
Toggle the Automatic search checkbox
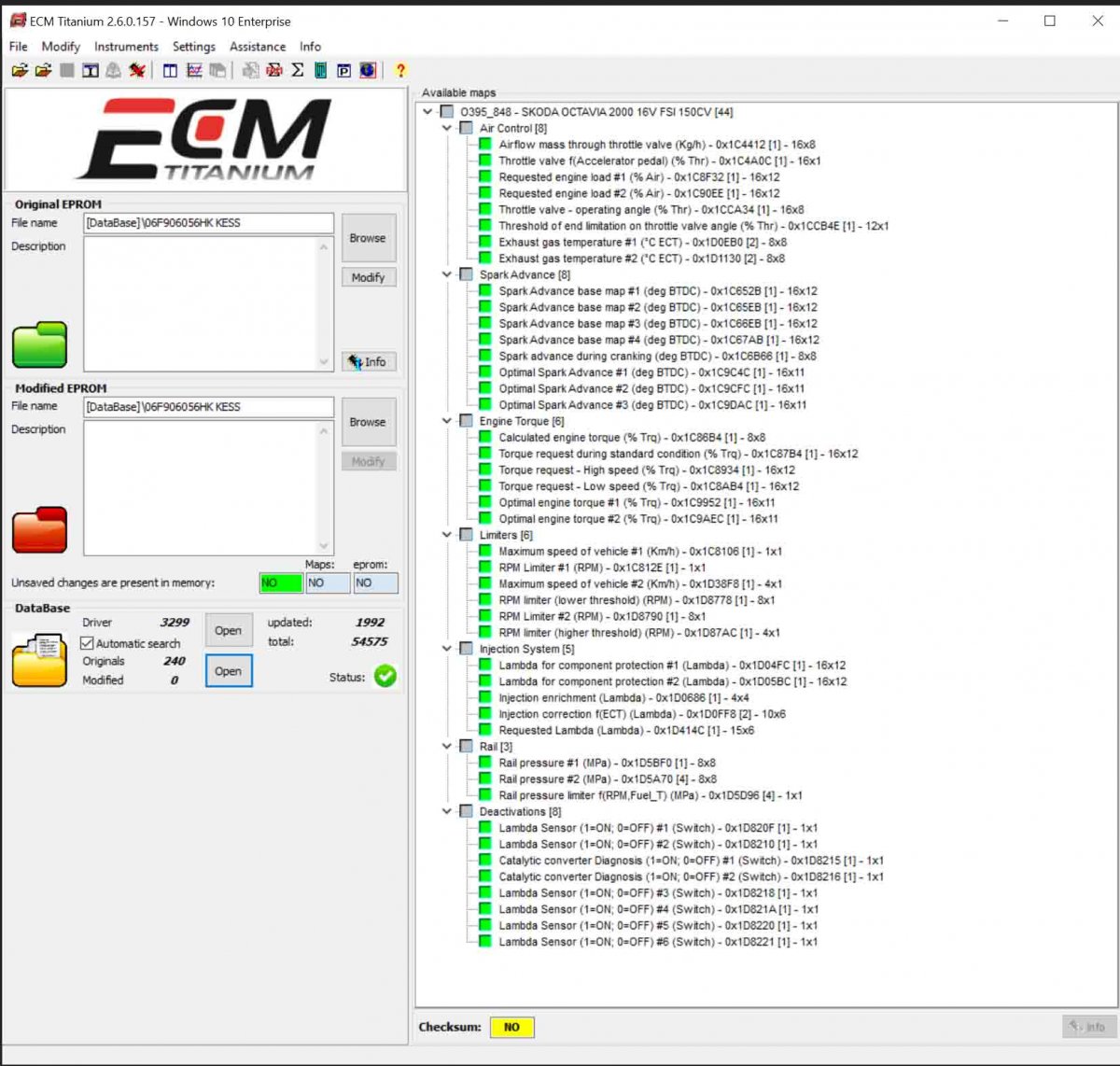pyautogui.click(x=87, y=643)
